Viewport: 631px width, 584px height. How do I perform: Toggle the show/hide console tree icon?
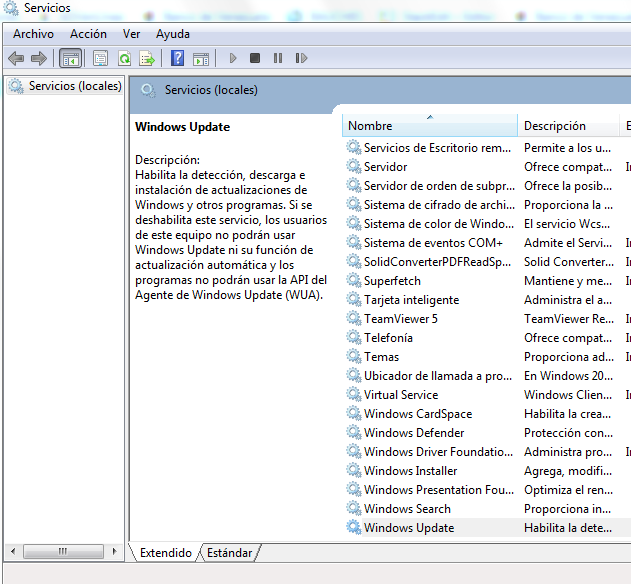pyautogui.click(x=71, y=58)
